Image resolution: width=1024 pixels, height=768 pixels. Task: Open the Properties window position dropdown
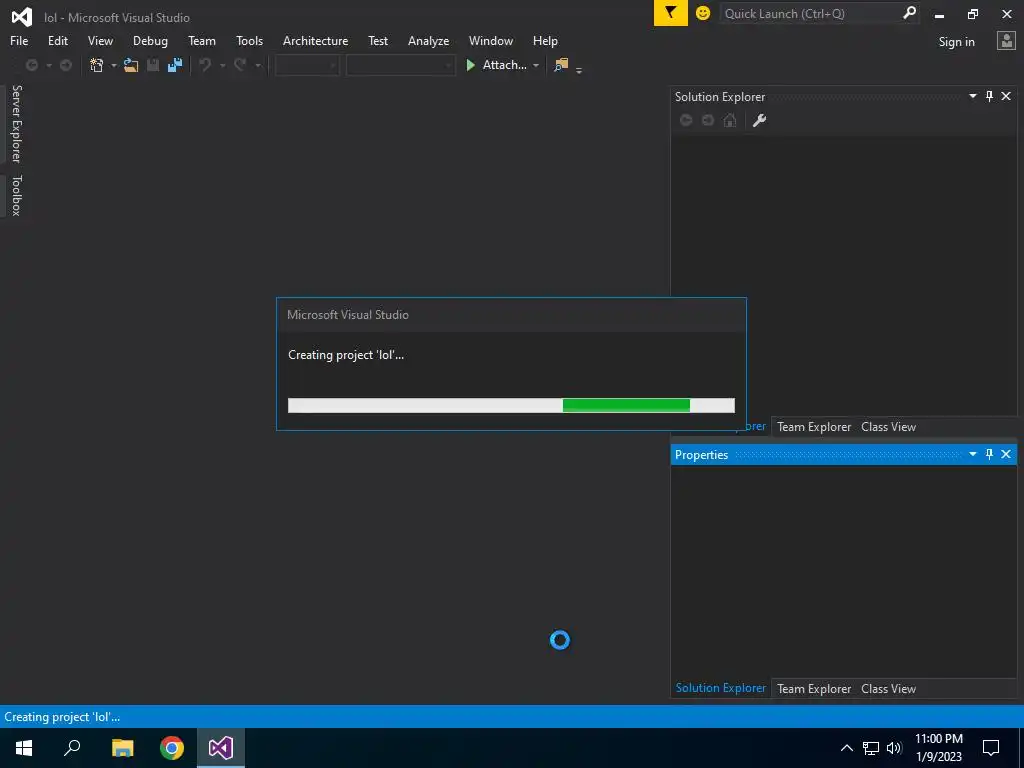click(972, 454)
